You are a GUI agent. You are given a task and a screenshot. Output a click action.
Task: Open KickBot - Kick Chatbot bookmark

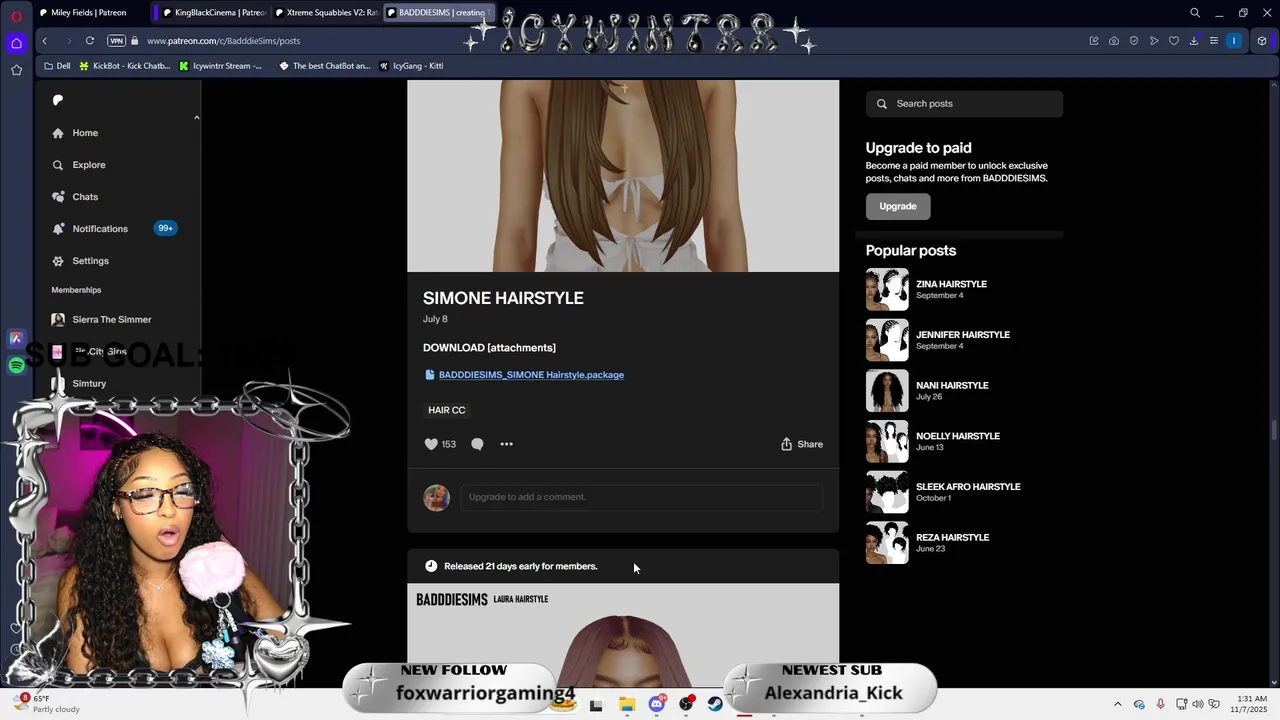(x=124, y=66)
